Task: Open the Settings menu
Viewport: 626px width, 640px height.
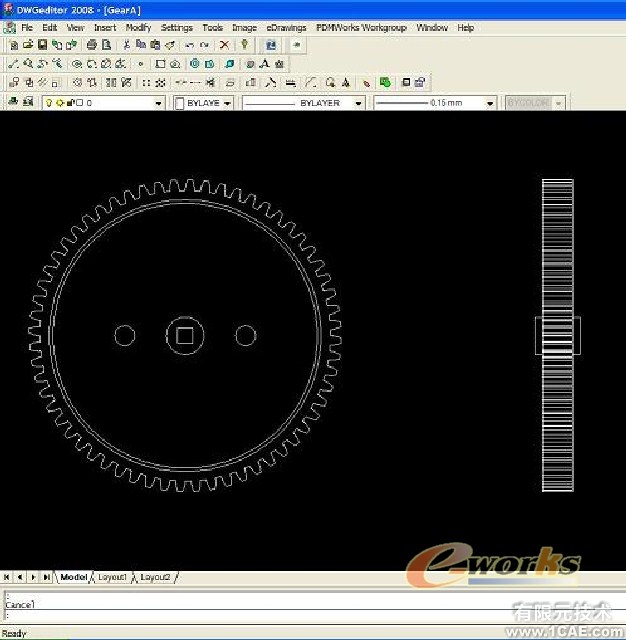Action: tap(176, 28)
